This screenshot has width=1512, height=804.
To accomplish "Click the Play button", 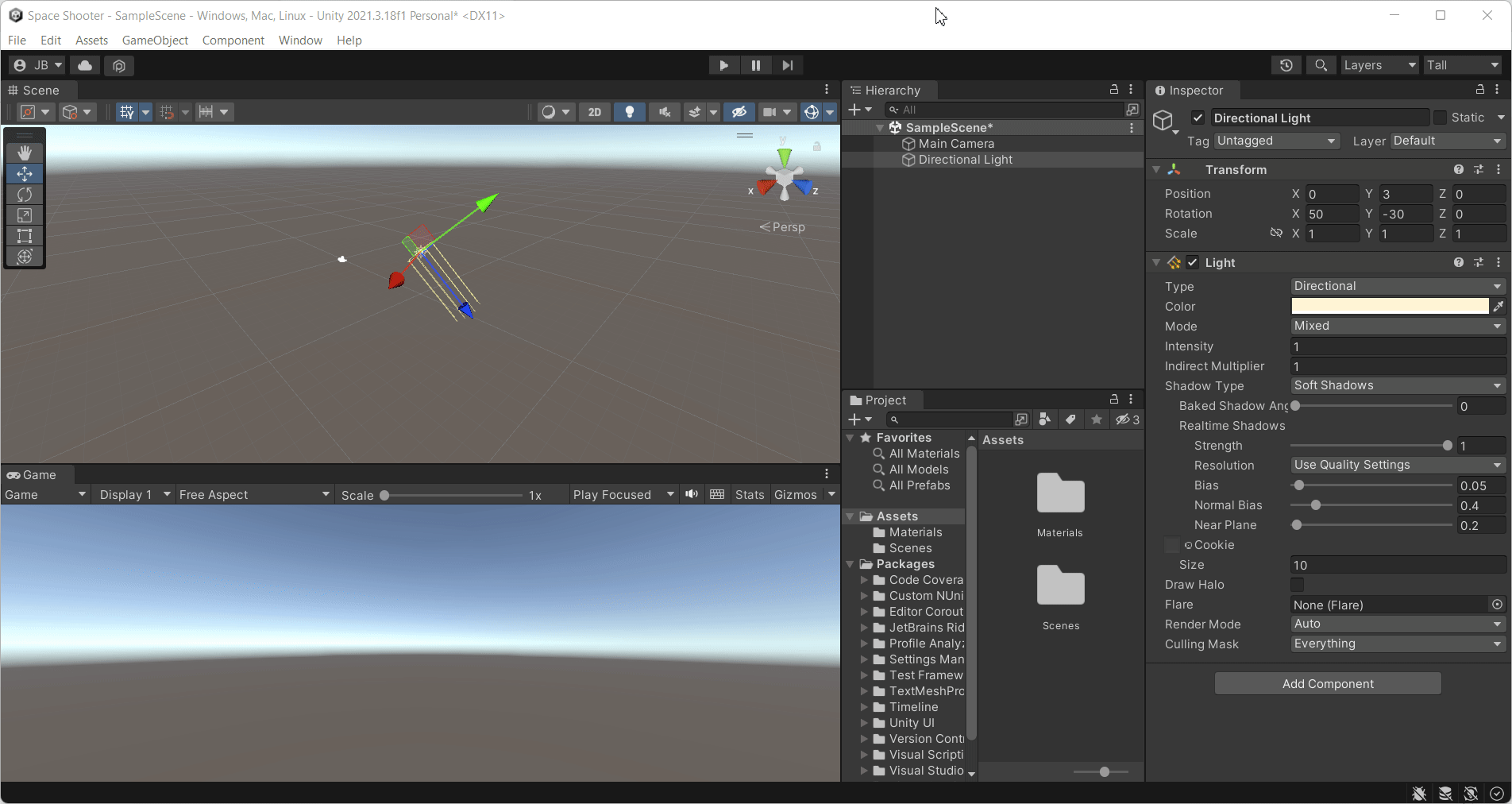I will click(723, 65).
